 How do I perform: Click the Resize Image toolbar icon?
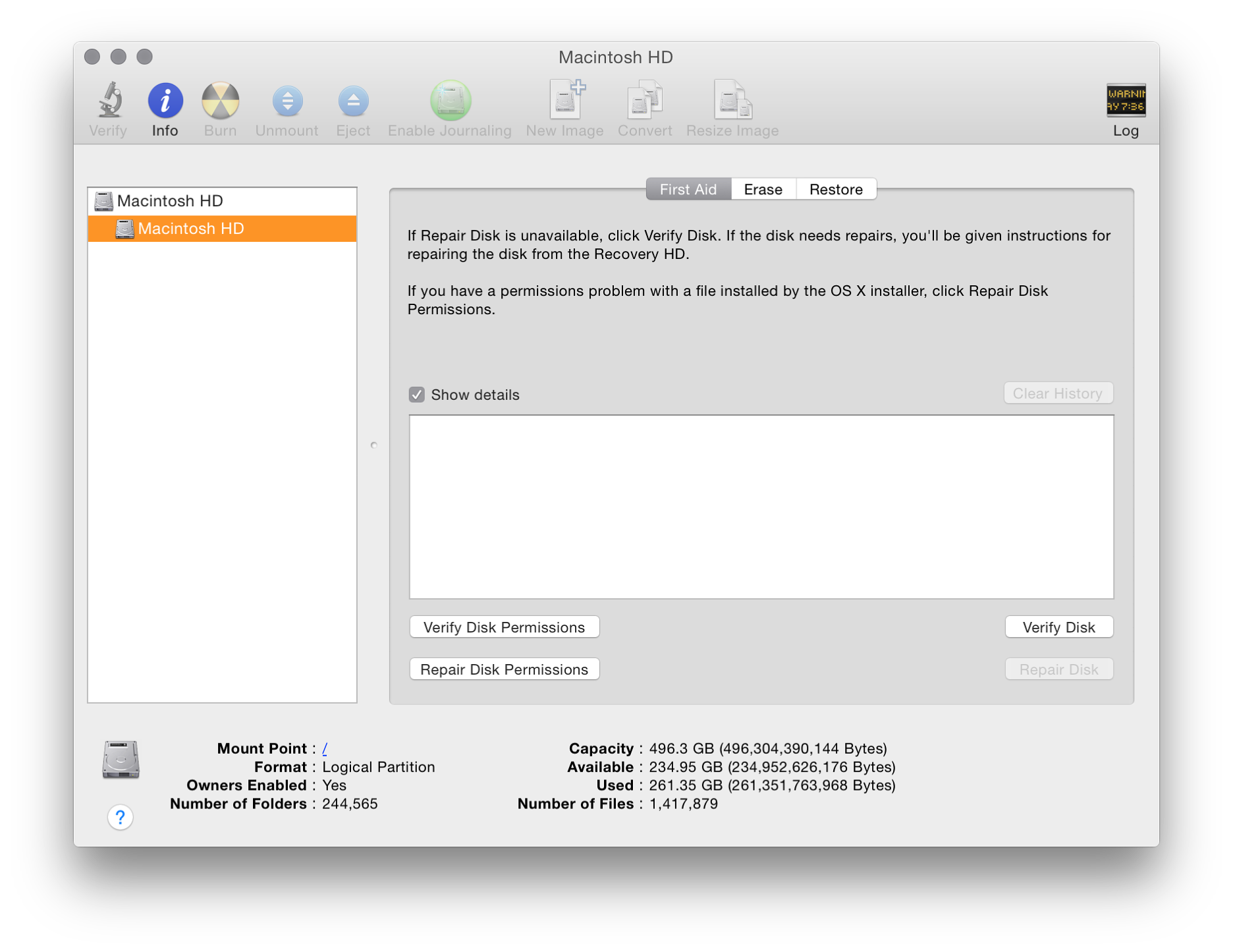pyautogui.click(x=732, y=100)
